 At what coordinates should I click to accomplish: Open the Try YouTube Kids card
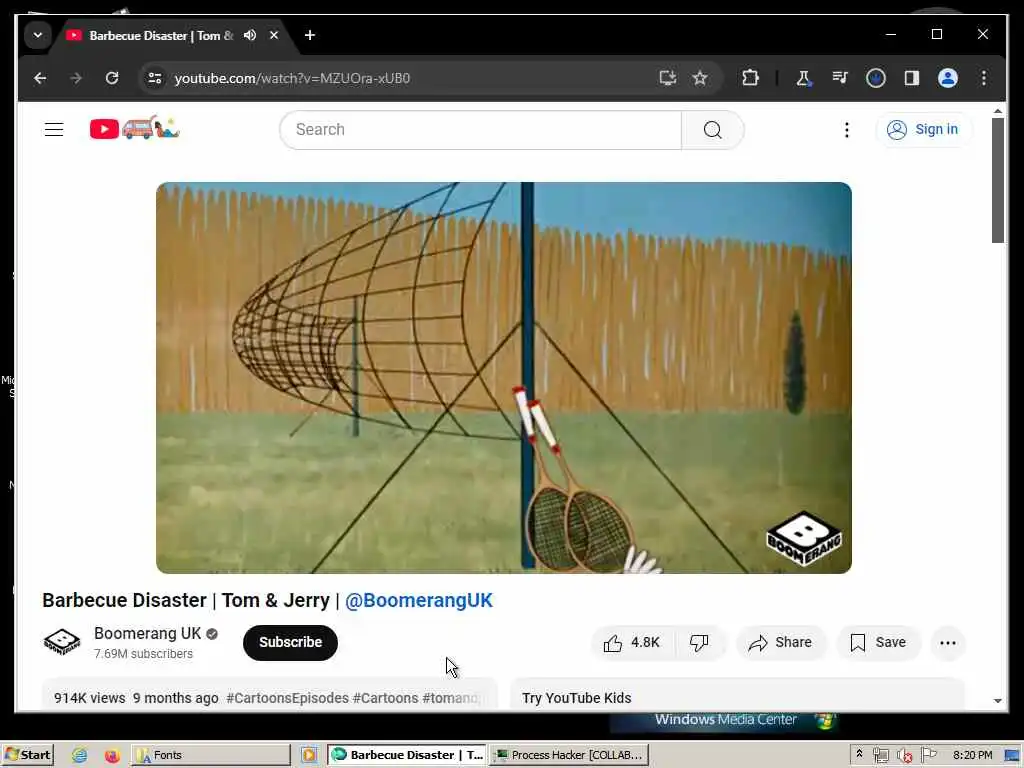(x=737, y=696)
